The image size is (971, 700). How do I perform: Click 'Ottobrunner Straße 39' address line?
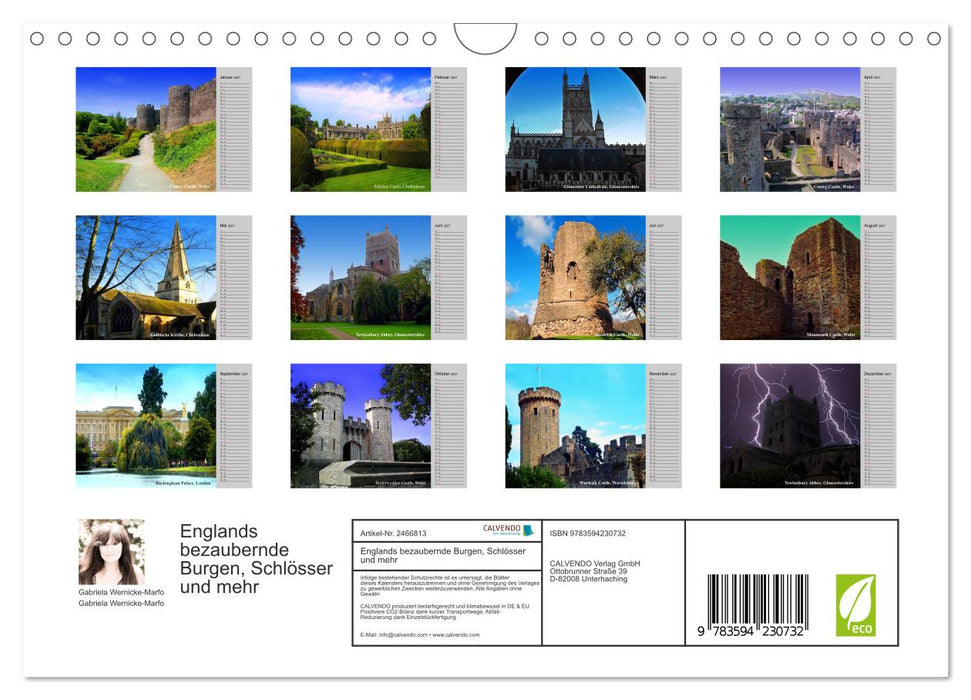tap(588, 571)
